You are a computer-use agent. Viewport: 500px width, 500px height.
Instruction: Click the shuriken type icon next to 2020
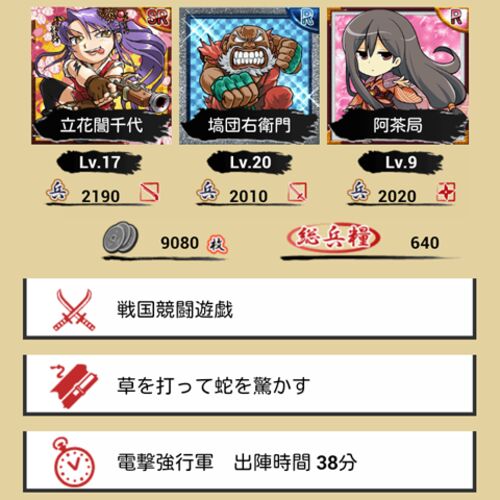click(446, 192)
